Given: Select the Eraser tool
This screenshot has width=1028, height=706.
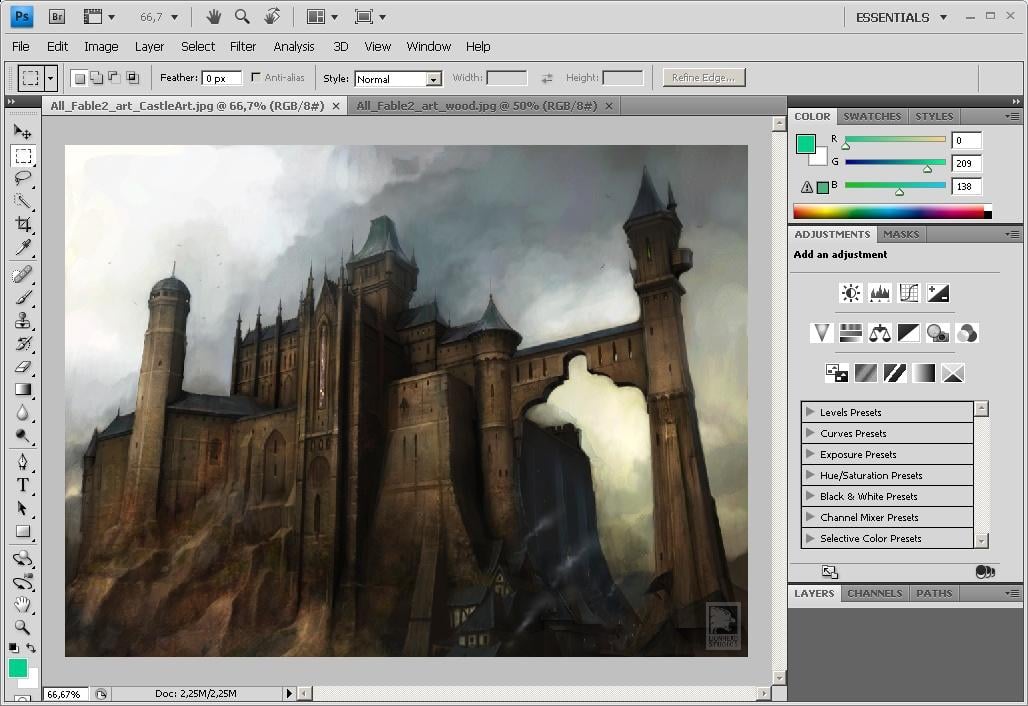Looking at the screenshot, I should (x=22, y=367).
